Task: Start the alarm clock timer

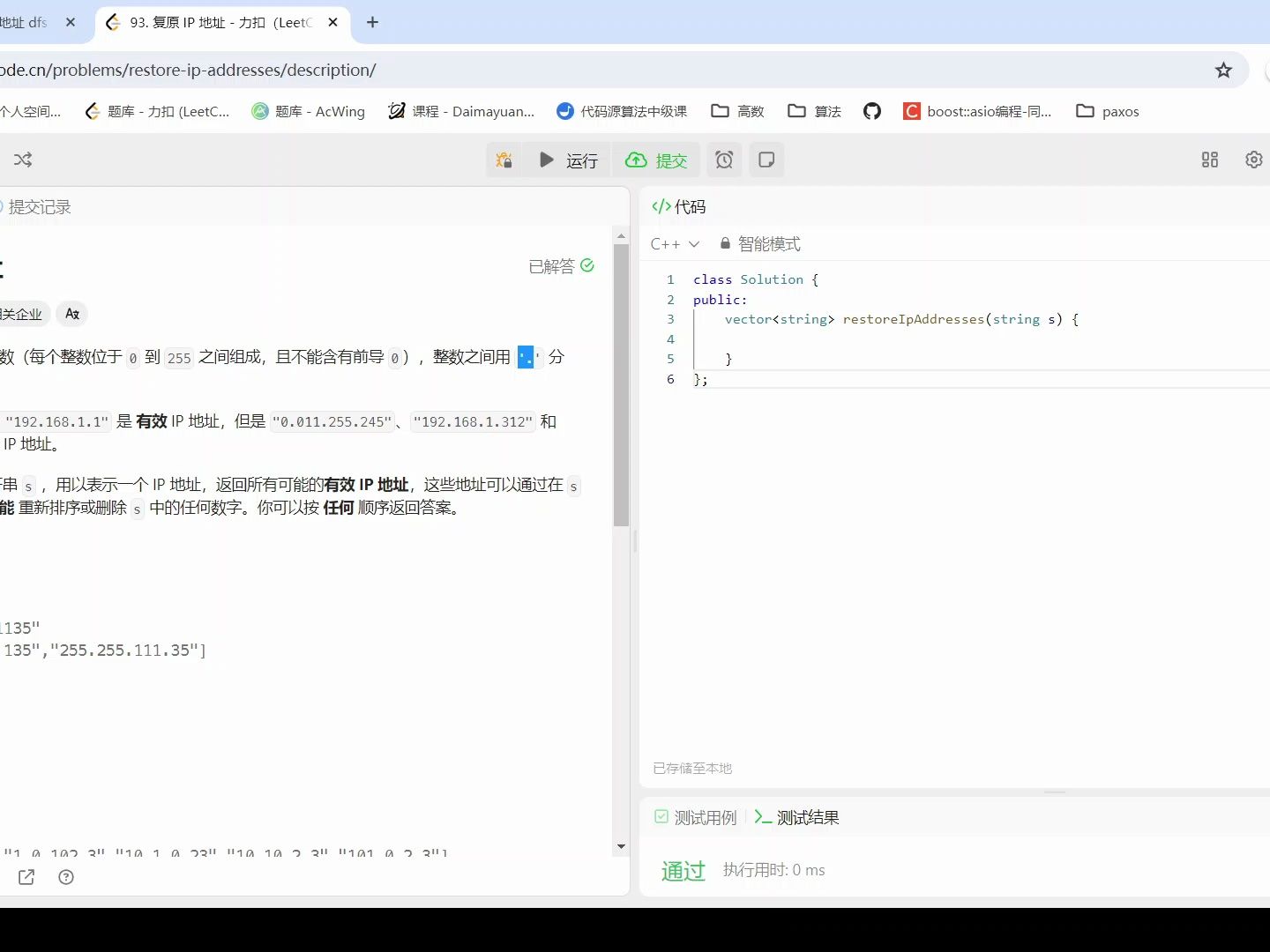Action: coord(723,160)
